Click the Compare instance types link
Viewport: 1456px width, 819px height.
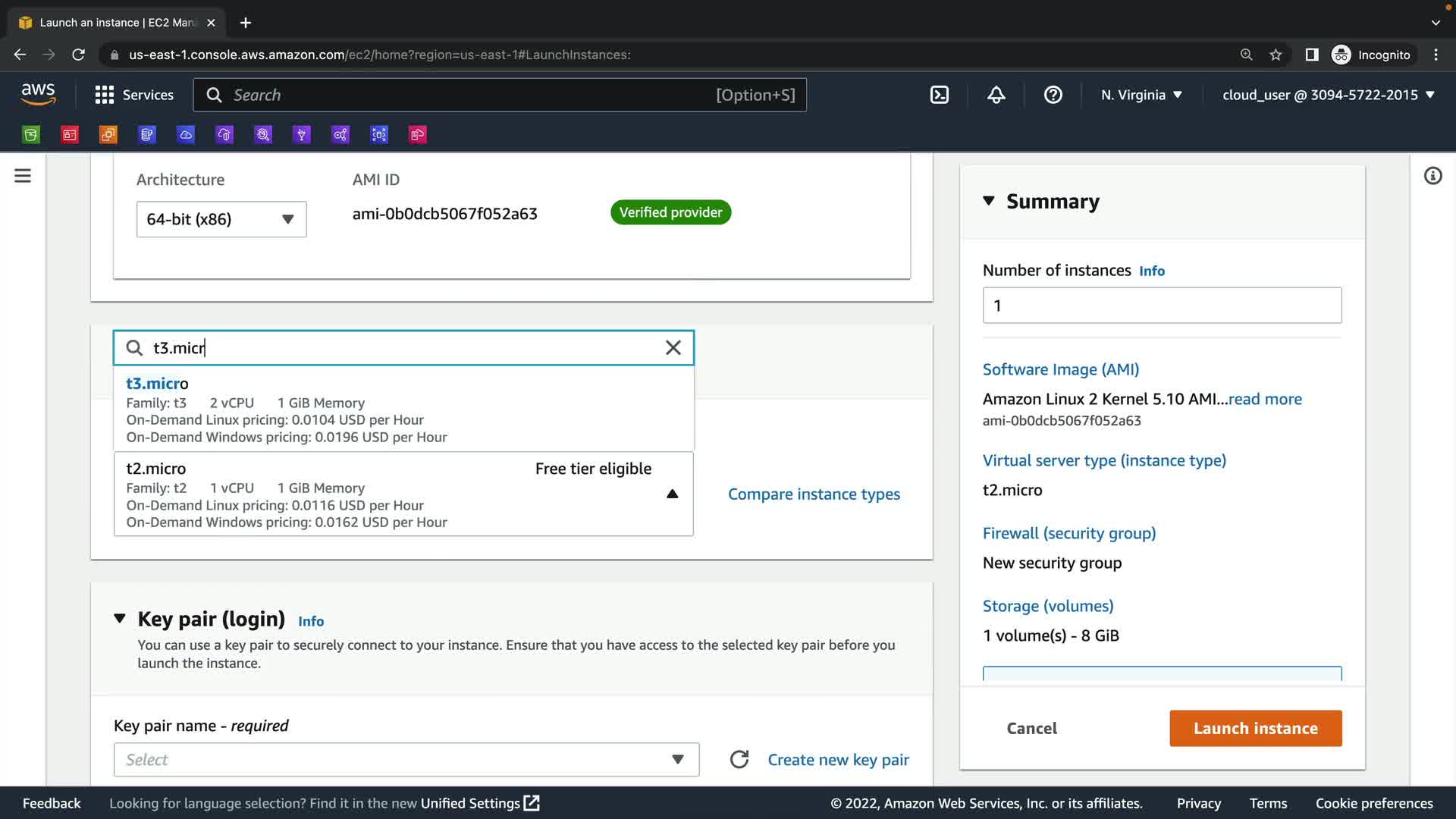tap(814, 494)
